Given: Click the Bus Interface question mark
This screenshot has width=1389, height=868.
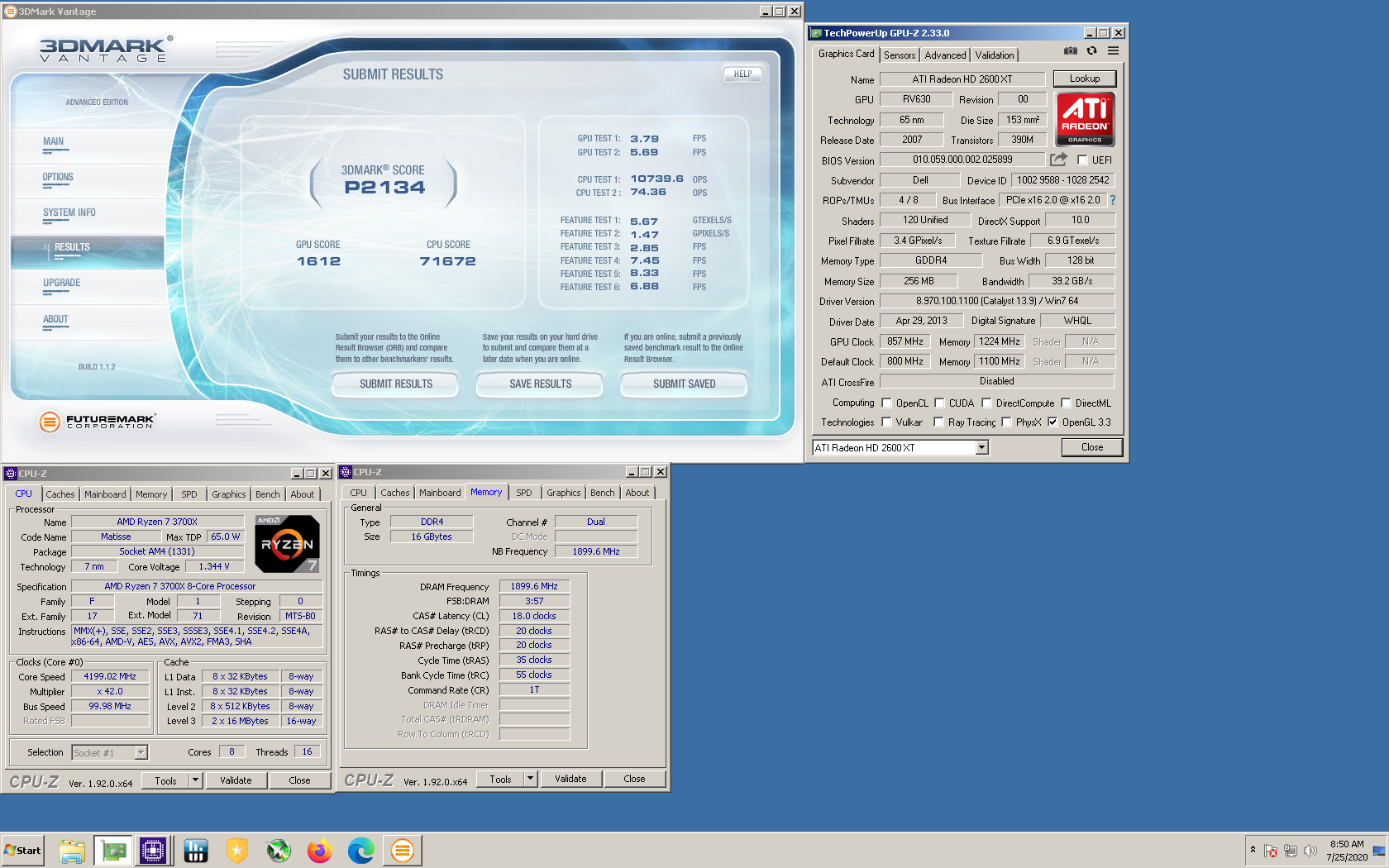Looking at the screenshot, I should [1113, 200].
